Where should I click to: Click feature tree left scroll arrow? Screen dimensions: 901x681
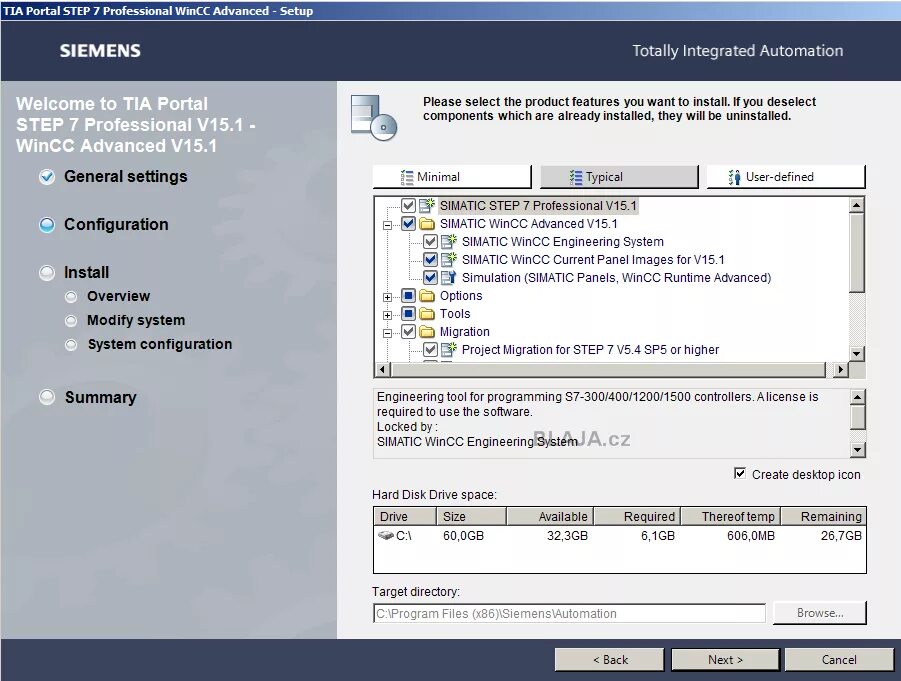[382, 369]
